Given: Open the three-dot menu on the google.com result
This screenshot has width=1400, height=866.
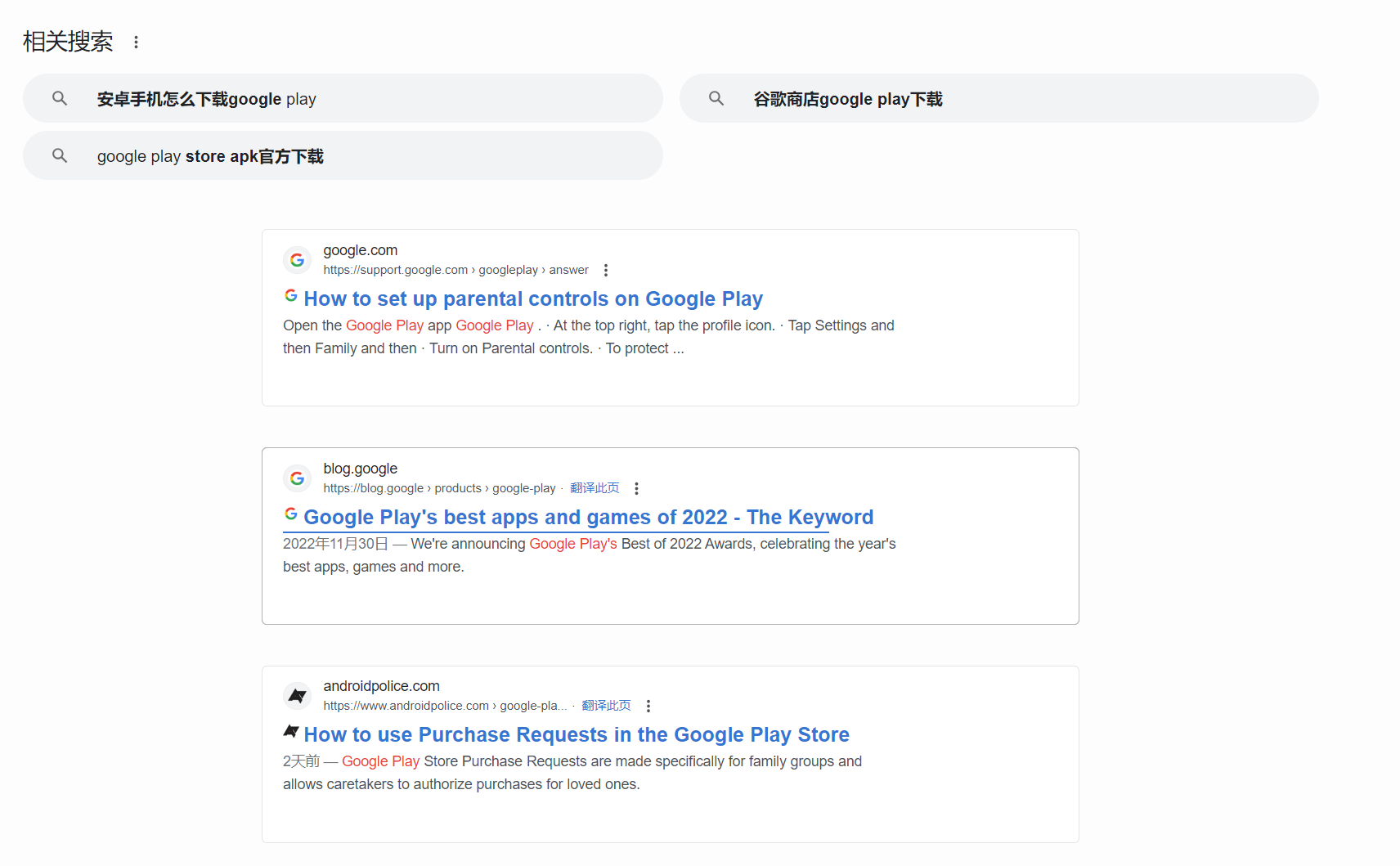Looking at the screenshot, I should pos(606,269).
